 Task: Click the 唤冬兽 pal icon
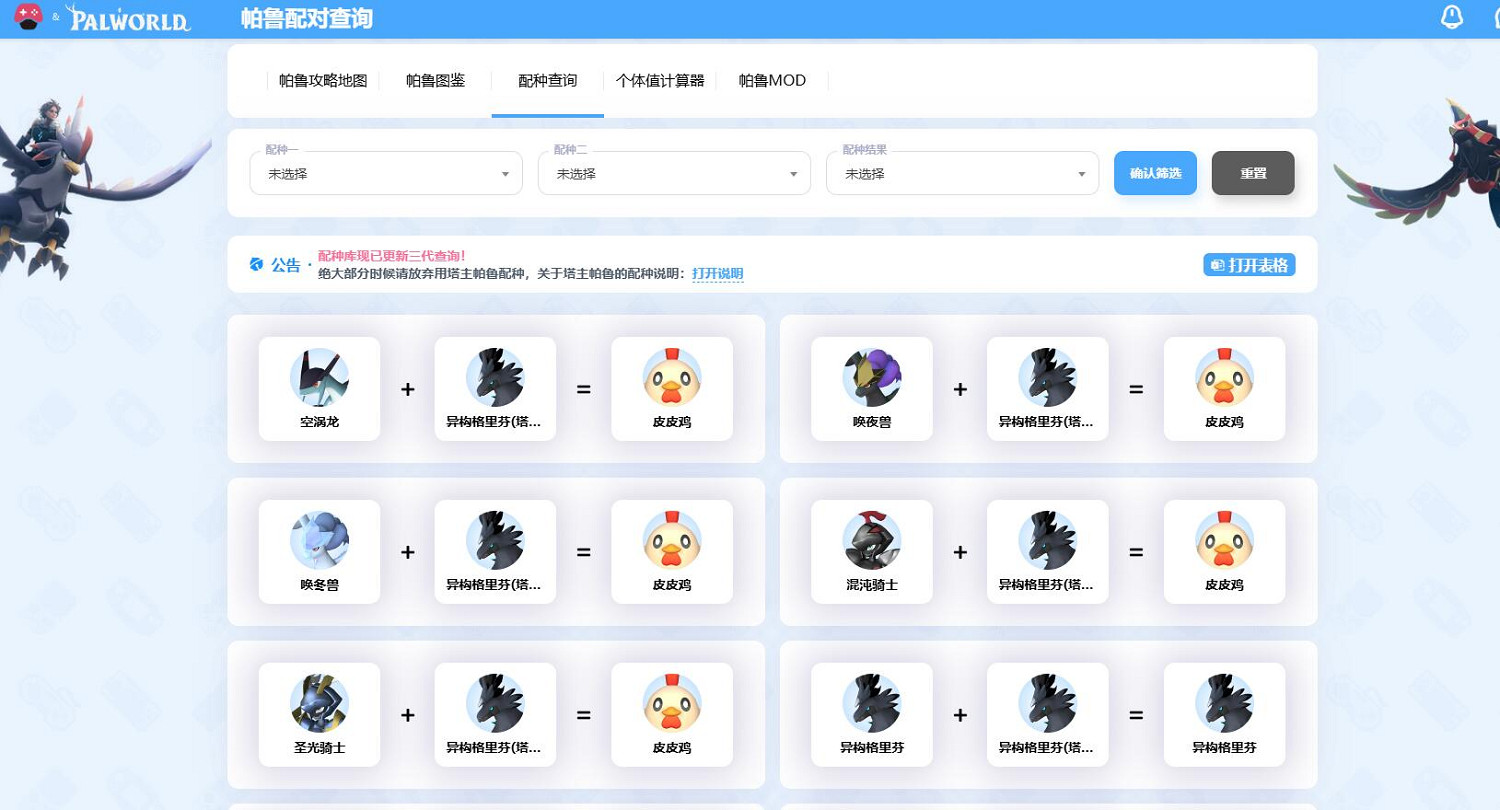319,540
